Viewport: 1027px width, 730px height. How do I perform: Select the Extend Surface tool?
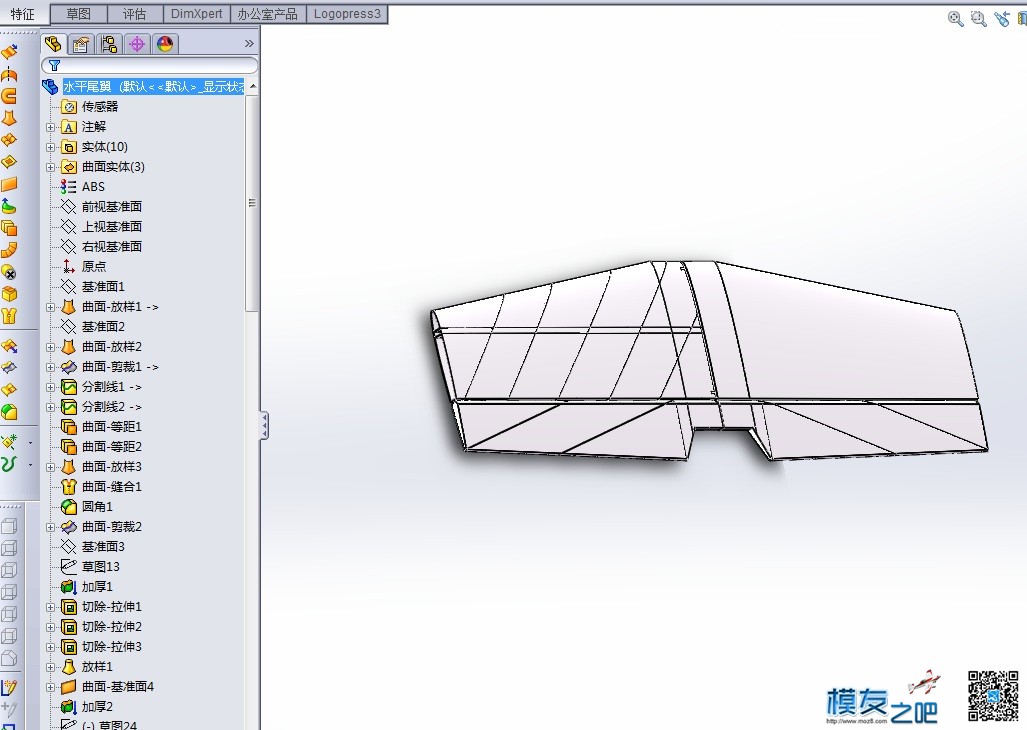point(9,346)
